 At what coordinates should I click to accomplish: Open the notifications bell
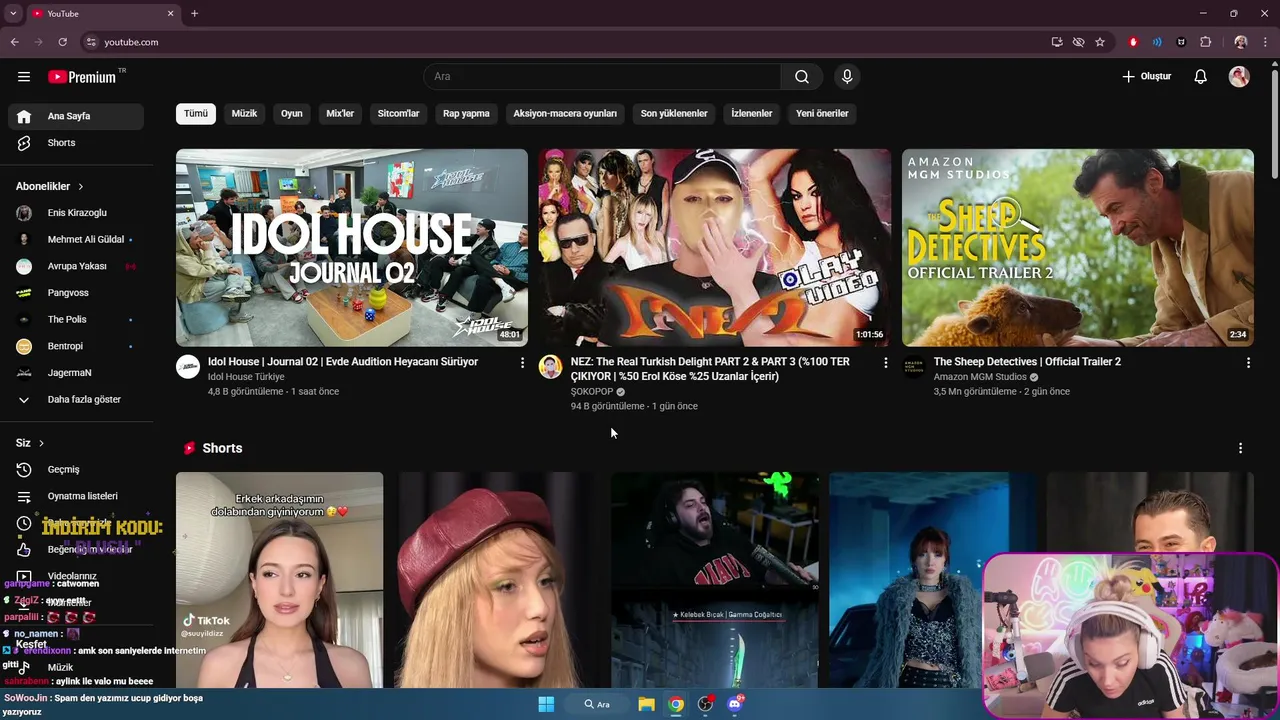[1201, 77]
